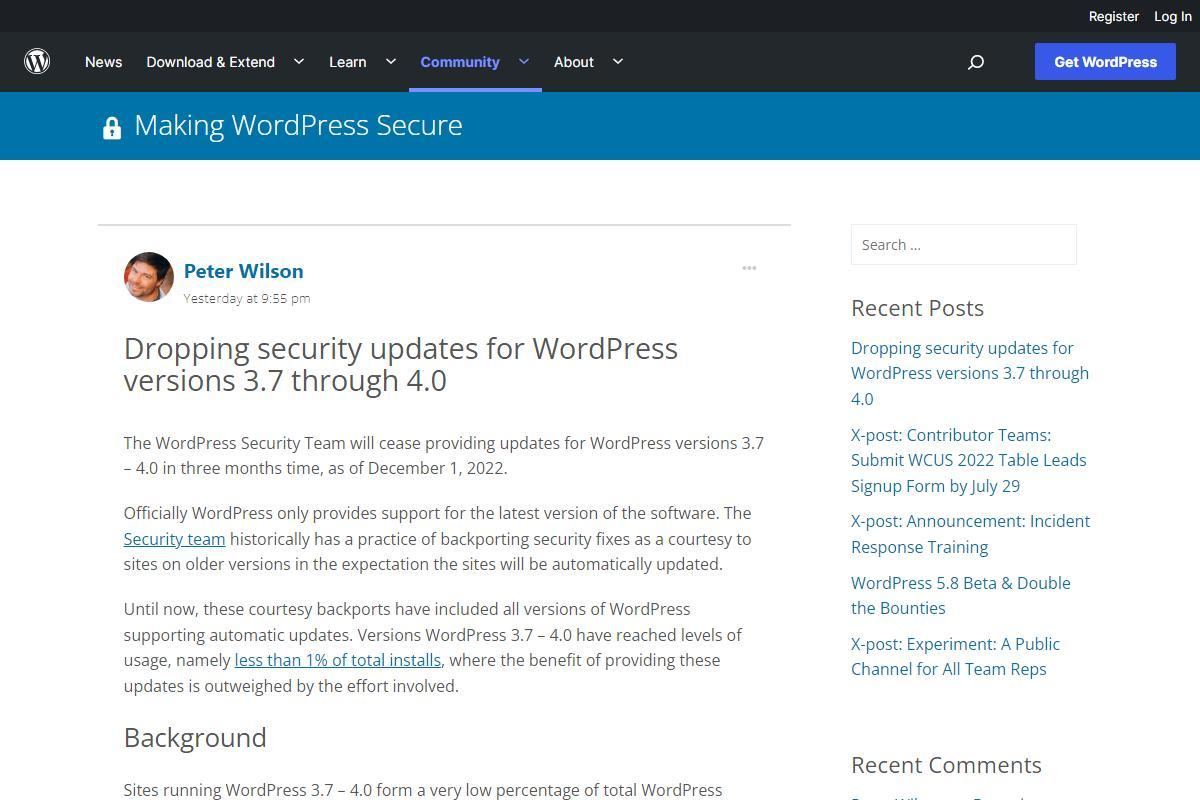The height and width of the screenshot is (800, 1200).
Task: Open recent post WordPress 5.8 Beta & Double the Bounties
Action: point(961,595)
